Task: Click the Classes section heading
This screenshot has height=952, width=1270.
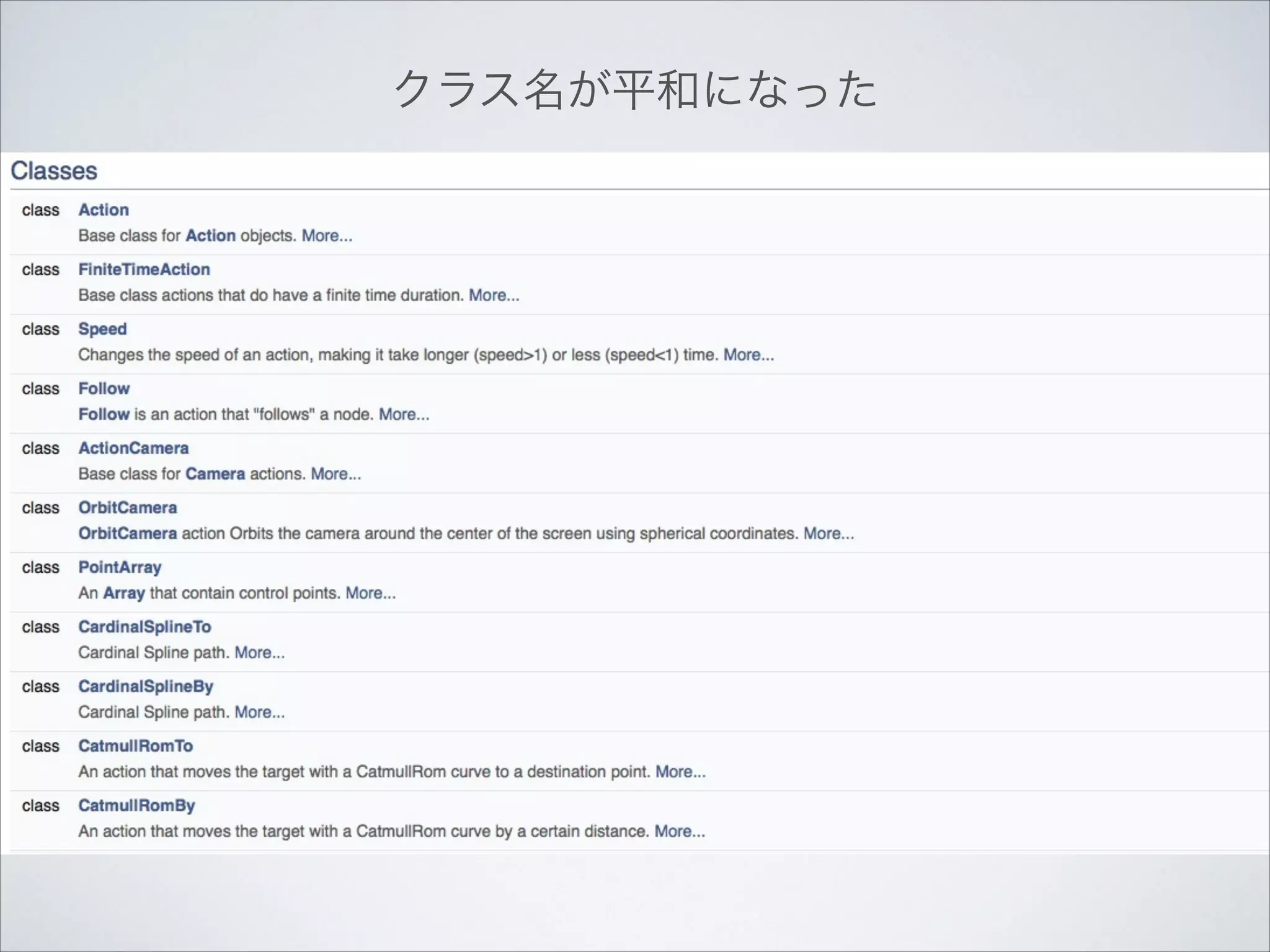Action: coord(54,171)
